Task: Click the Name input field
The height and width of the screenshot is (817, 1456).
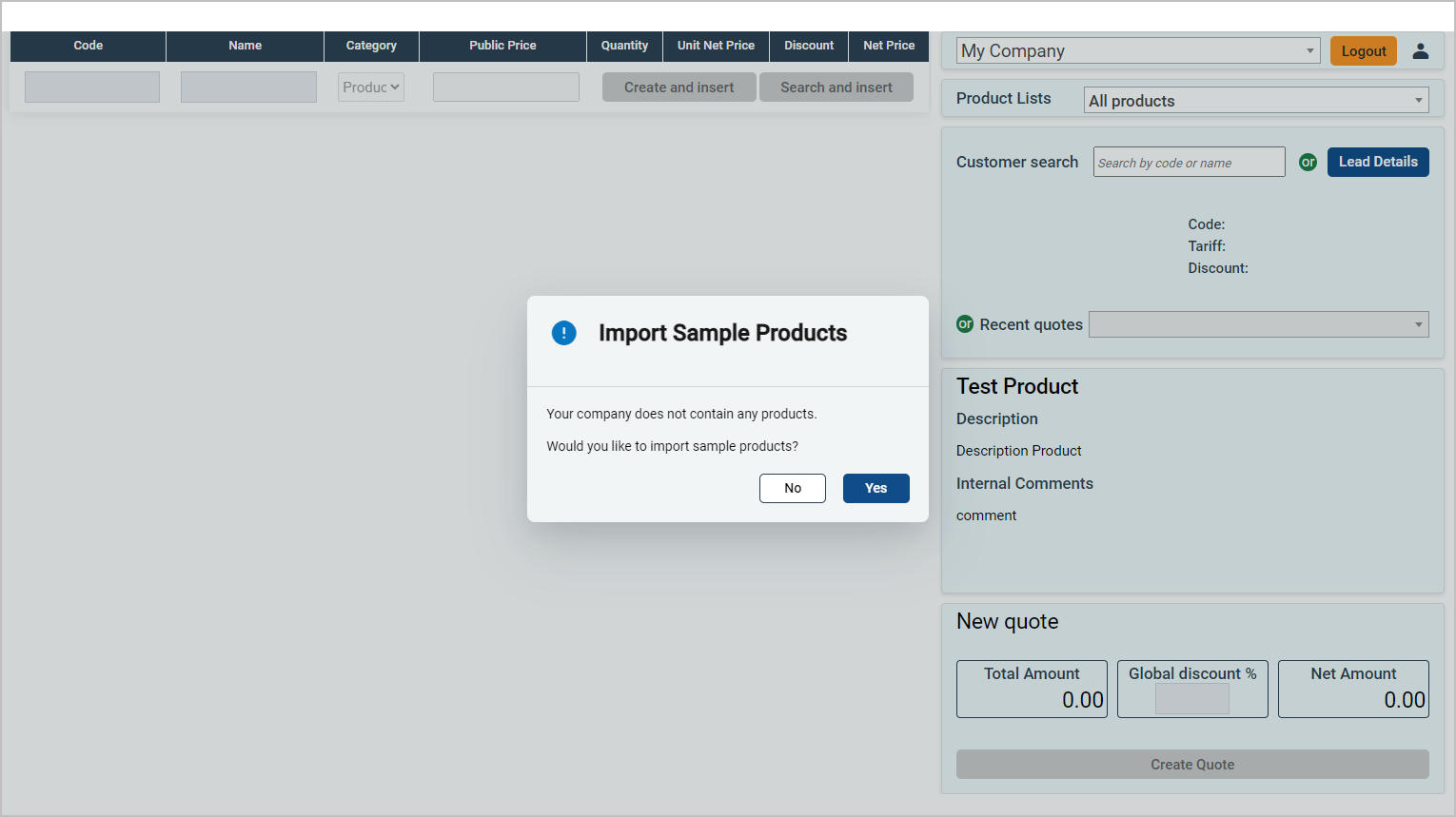Action: (248, 88)
